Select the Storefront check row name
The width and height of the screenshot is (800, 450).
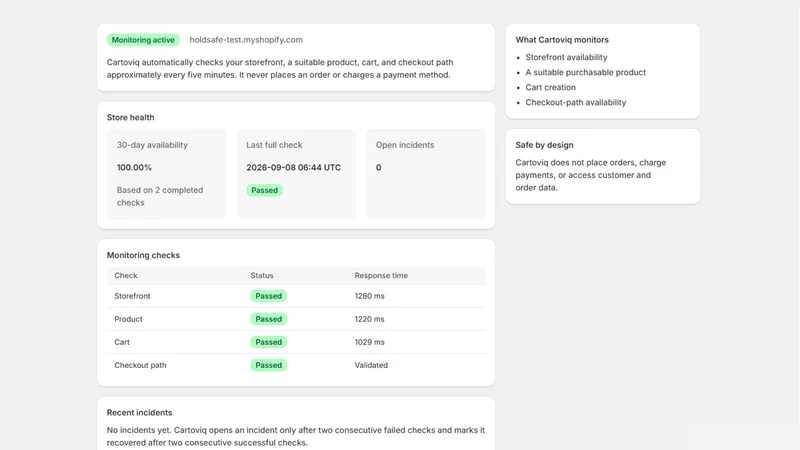132,296
